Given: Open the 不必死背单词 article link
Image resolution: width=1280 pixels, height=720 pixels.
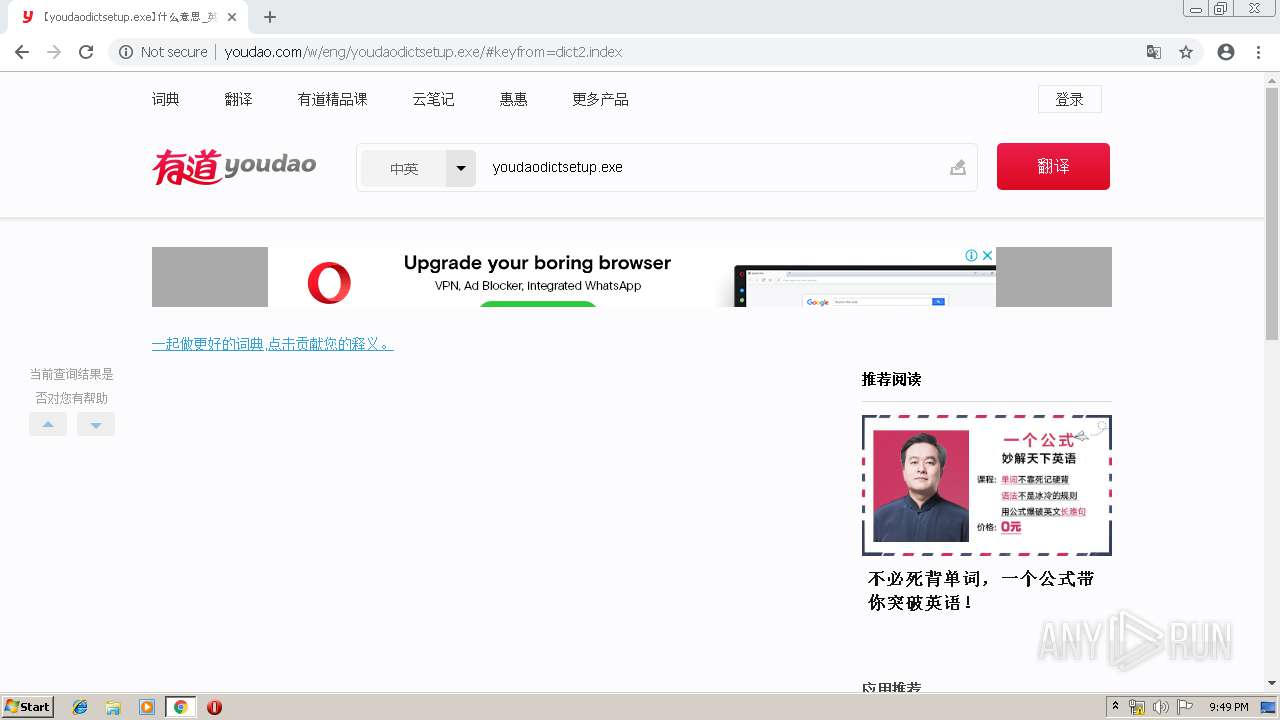Looking at the screenshot, I should coord(981,591).
